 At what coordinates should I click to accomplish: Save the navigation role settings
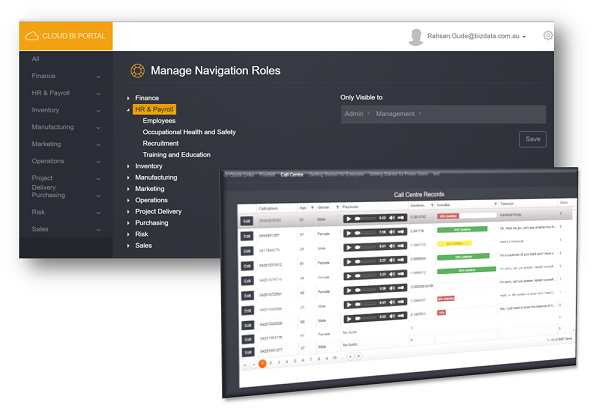532,139
